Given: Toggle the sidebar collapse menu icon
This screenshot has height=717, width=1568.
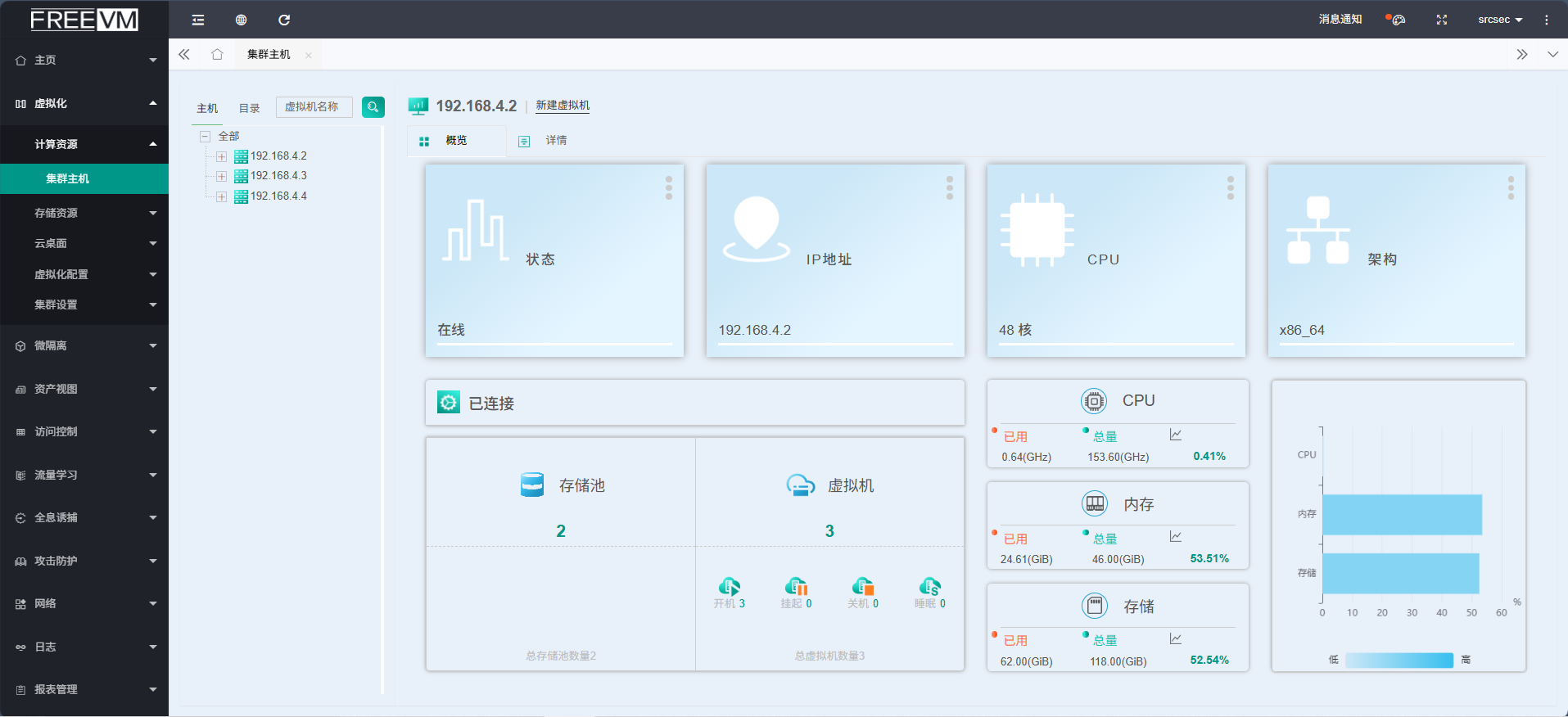Looking at the screenshot, I should pyautogui.click(x=198, y=20).
